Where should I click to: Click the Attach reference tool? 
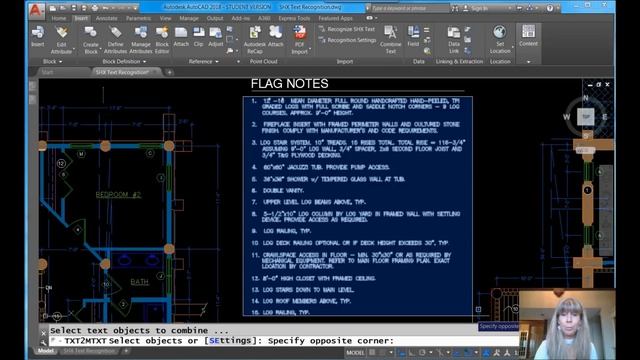(181, 37)
